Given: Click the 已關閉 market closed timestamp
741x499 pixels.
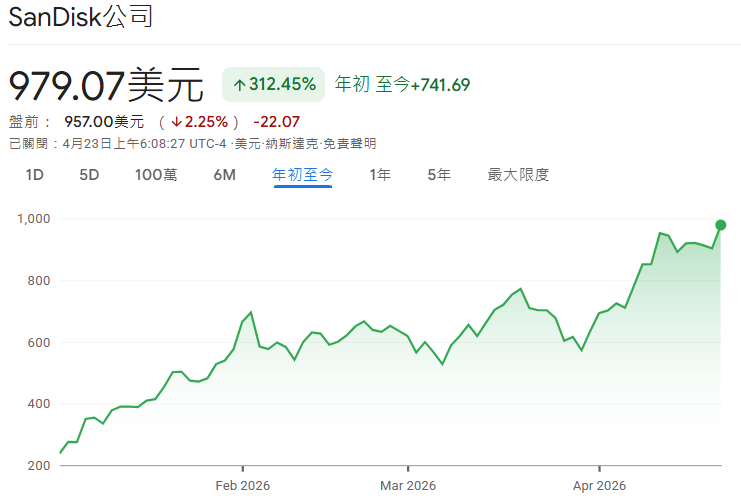Looking at the screenshot, I should (x=118, y=144).
